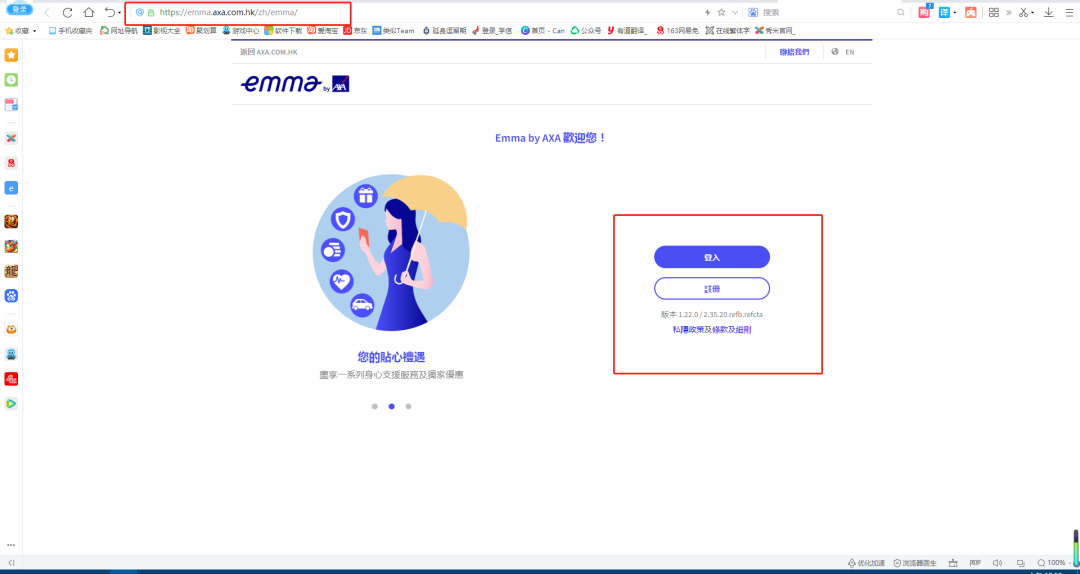Click status bar speaker mute icon
This screenshot has width=1080, height=574.
pyautogui.click(x=997, y=563)
